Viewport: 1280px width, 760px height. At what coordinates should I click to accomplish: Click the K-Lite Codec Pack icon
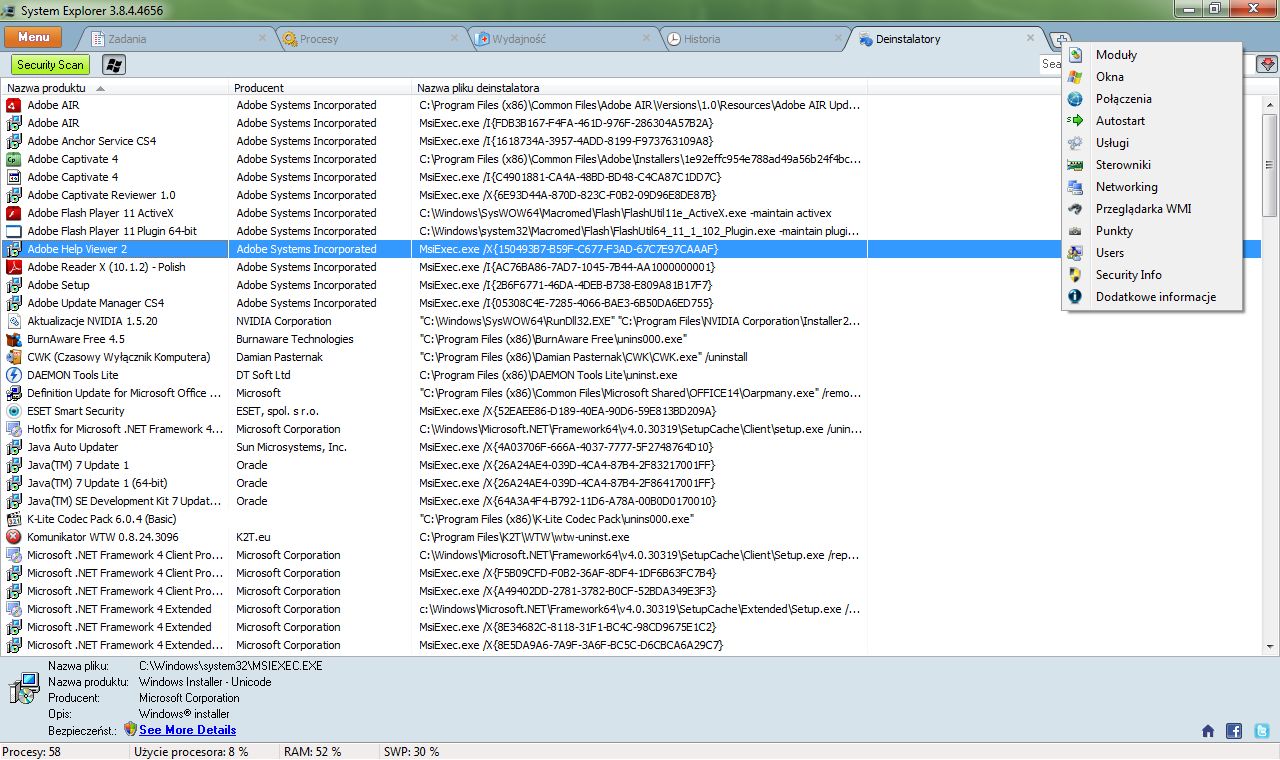click(x=14, y=519)
